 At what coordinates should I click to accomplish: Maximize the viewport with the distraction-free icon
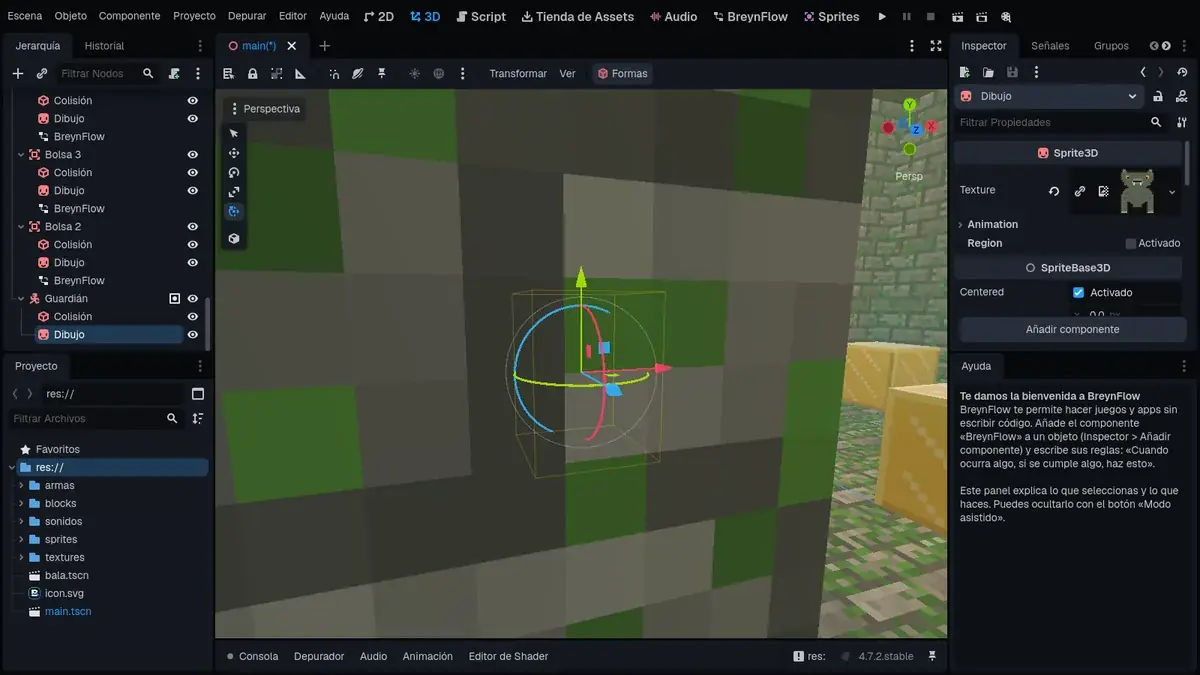[x=936, y=46]
